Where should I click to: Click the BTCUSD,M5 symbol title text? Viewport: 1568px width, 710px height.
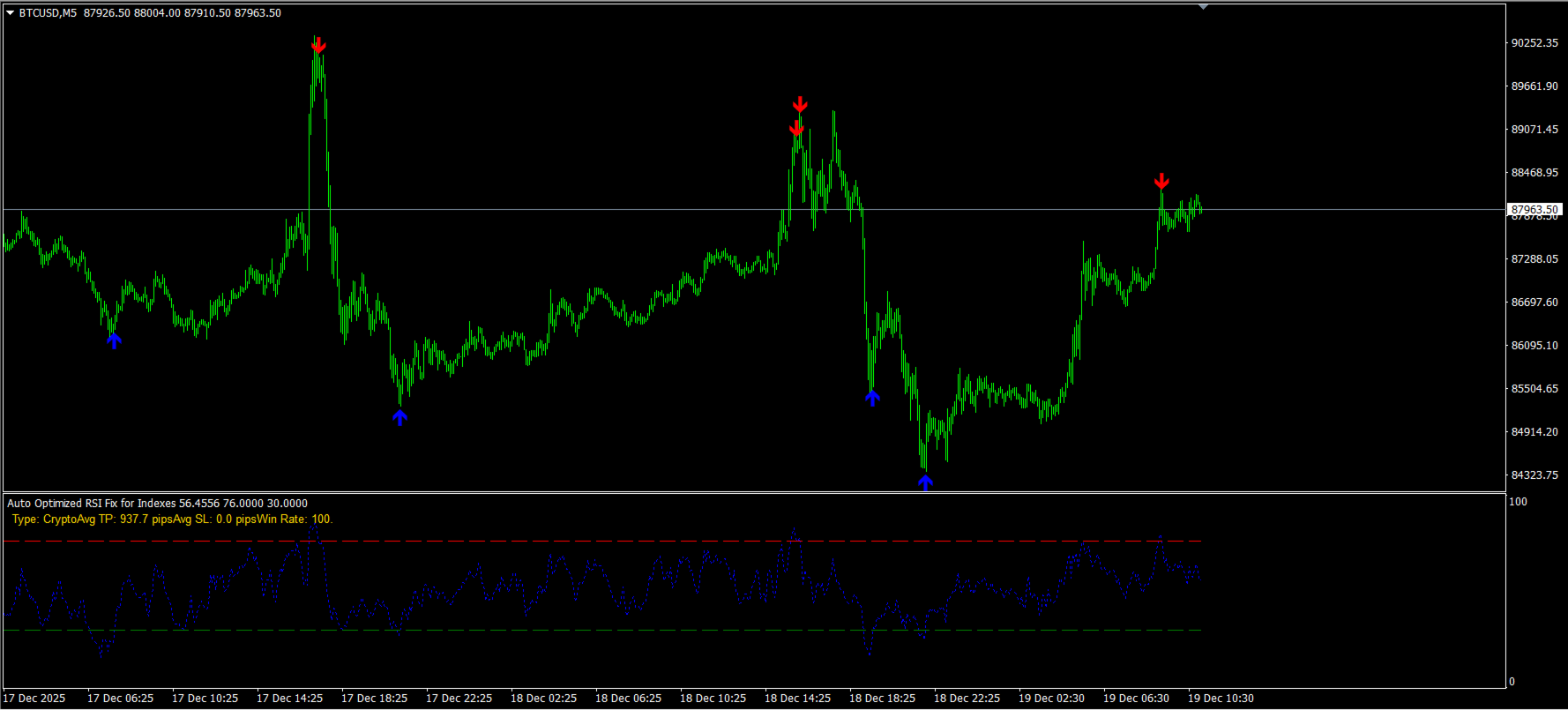click(48, 13)
